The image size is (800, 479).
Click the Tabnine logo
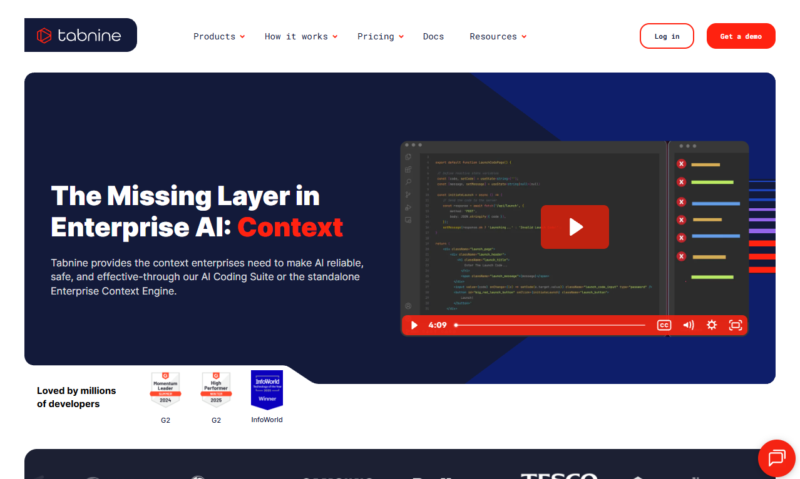coord(80,35)
